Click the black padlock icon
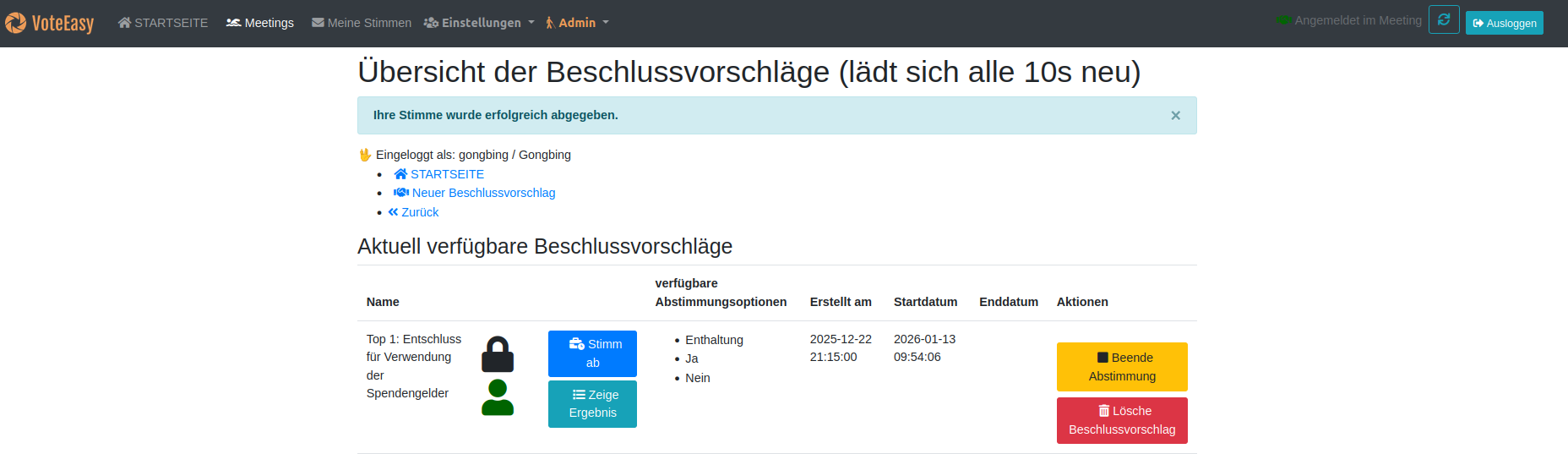 point(498,354)
